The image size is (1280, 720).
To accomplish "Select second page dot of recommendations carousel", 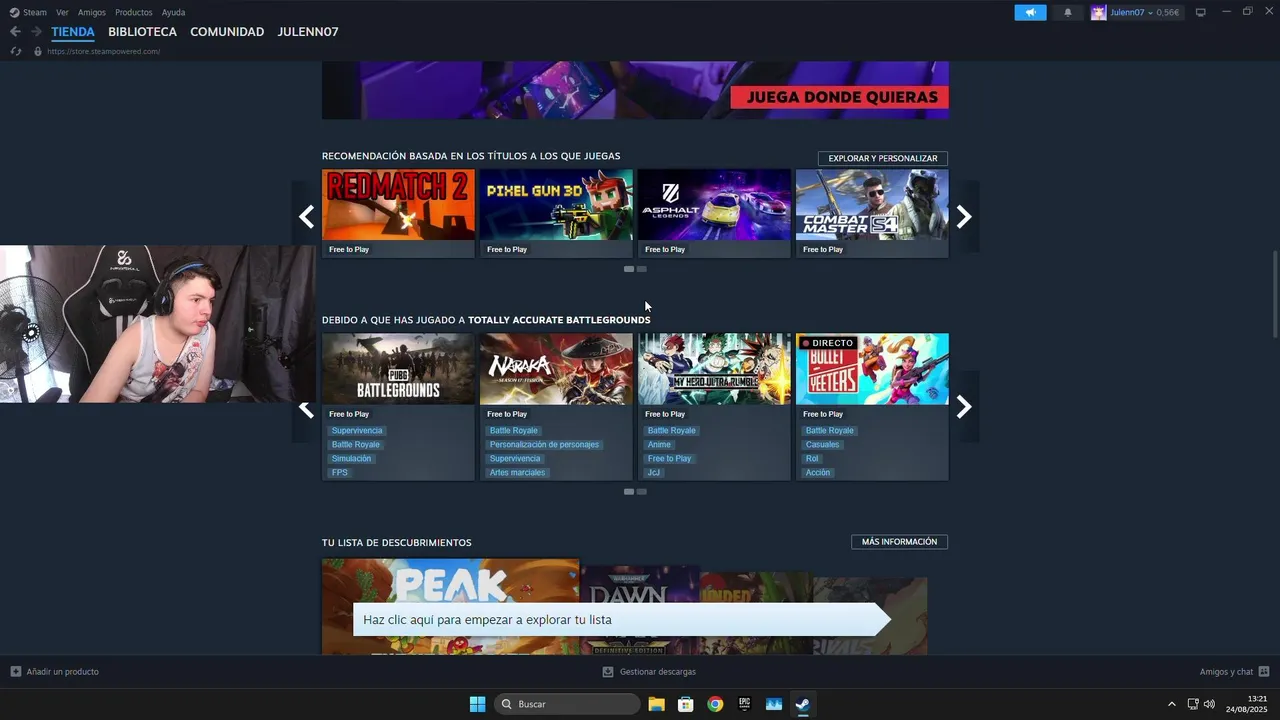I will tap(642, 269).
